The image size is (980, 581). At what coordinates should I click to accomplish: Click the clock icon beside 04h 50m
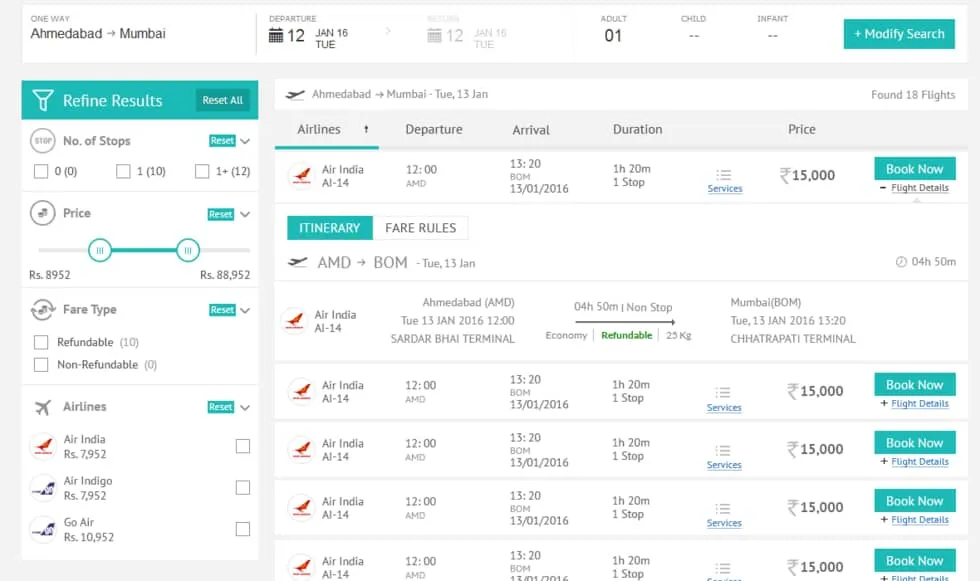coord(901,262)
